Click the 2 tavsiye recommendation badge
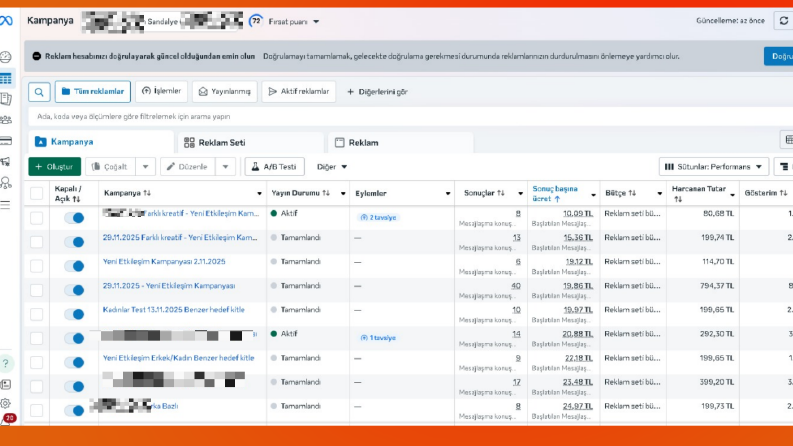 coord(379,217)
